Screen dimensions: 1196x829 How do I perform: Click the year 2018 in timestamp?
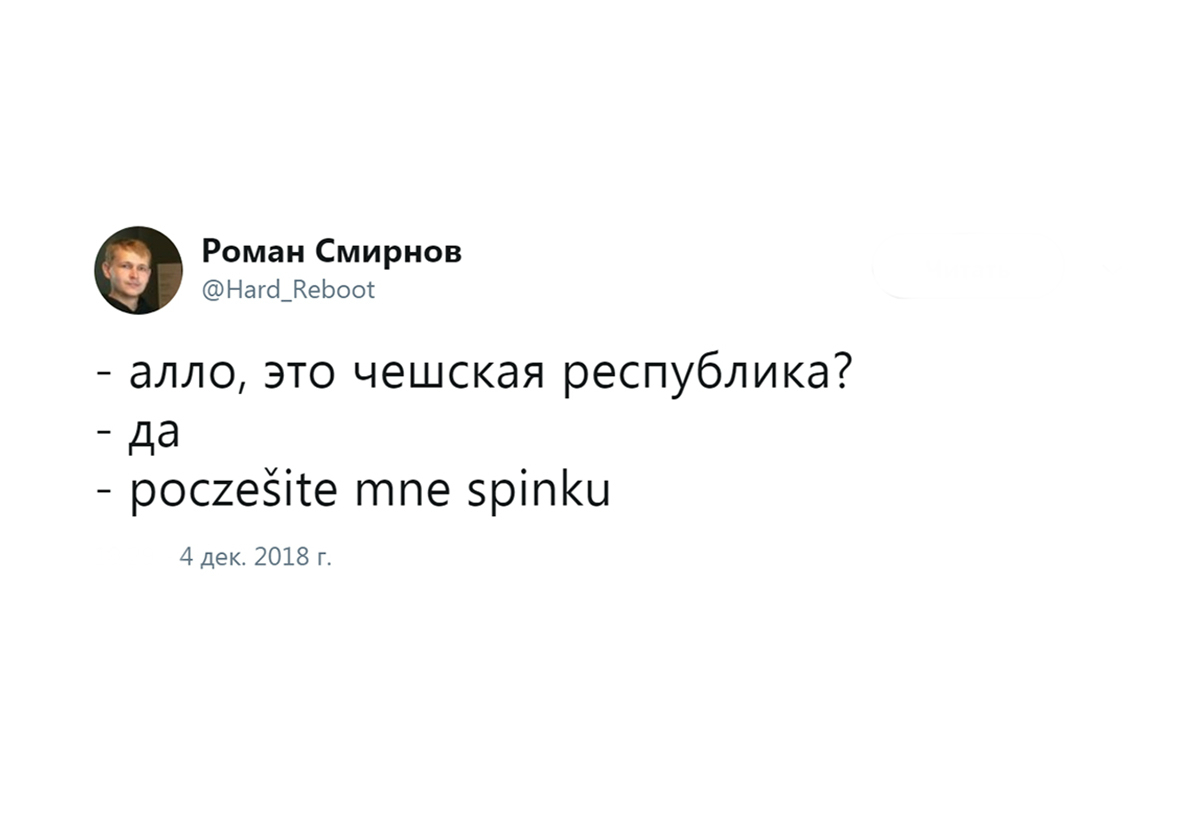pyautogui.click(x=281, y=557)
